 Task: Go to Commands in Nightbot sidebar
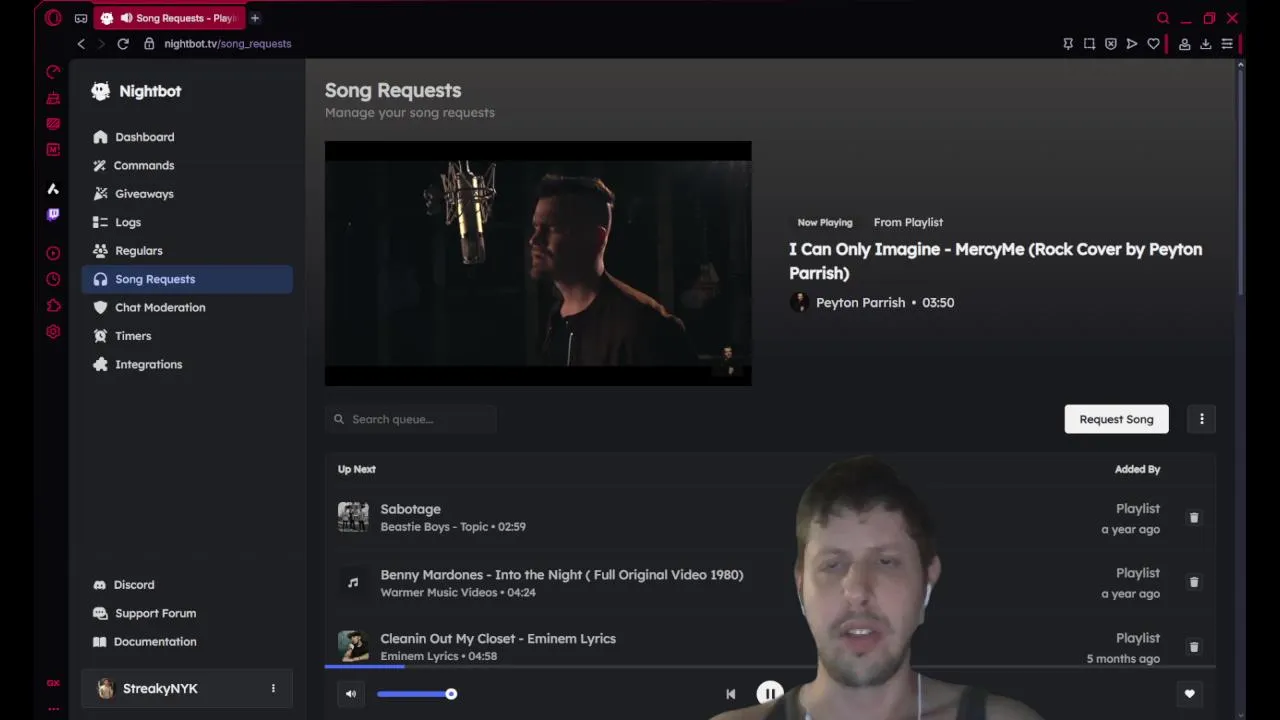[187, 165]
